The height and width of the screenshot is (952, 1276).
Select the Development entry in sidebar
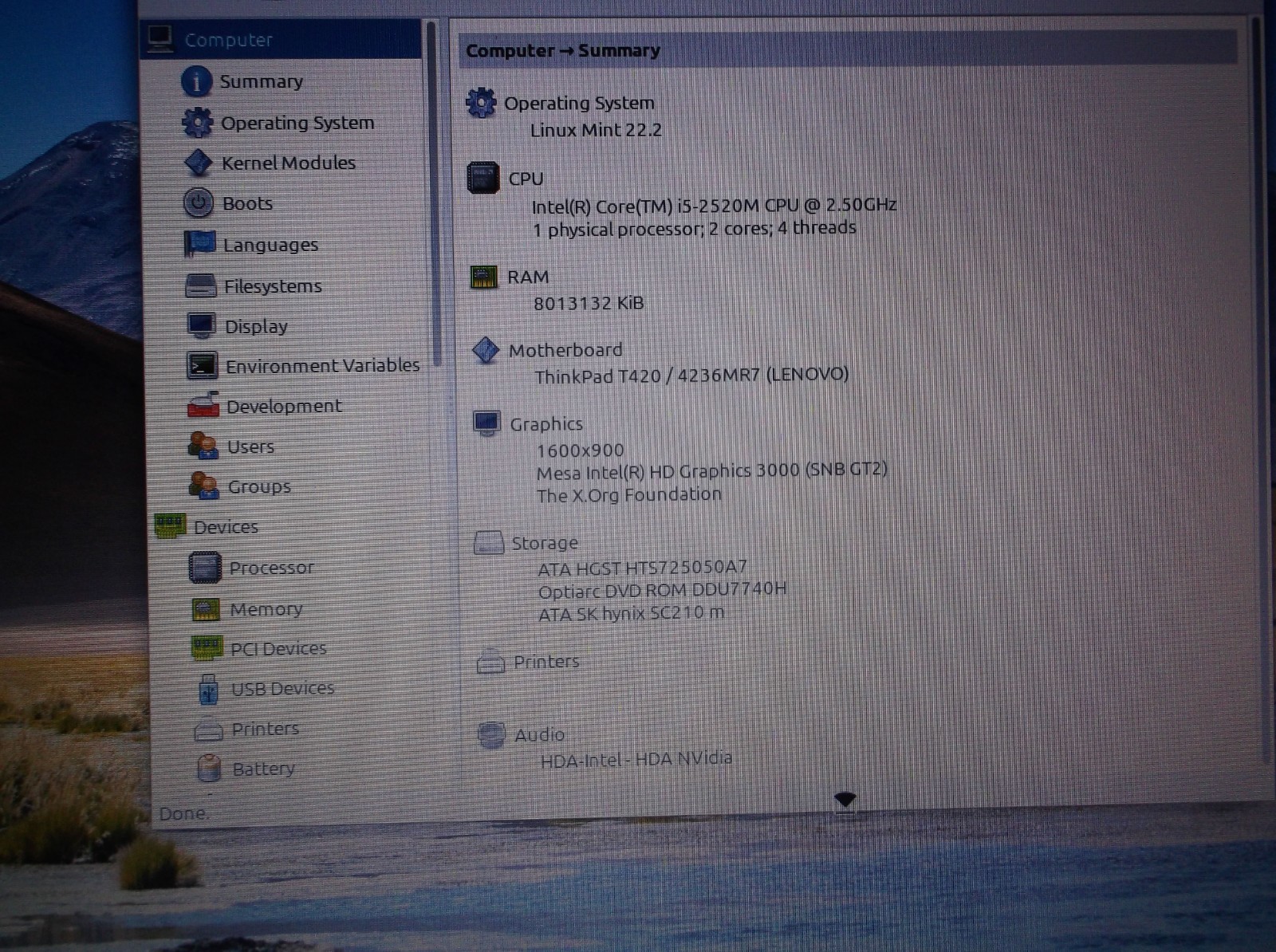283,407
